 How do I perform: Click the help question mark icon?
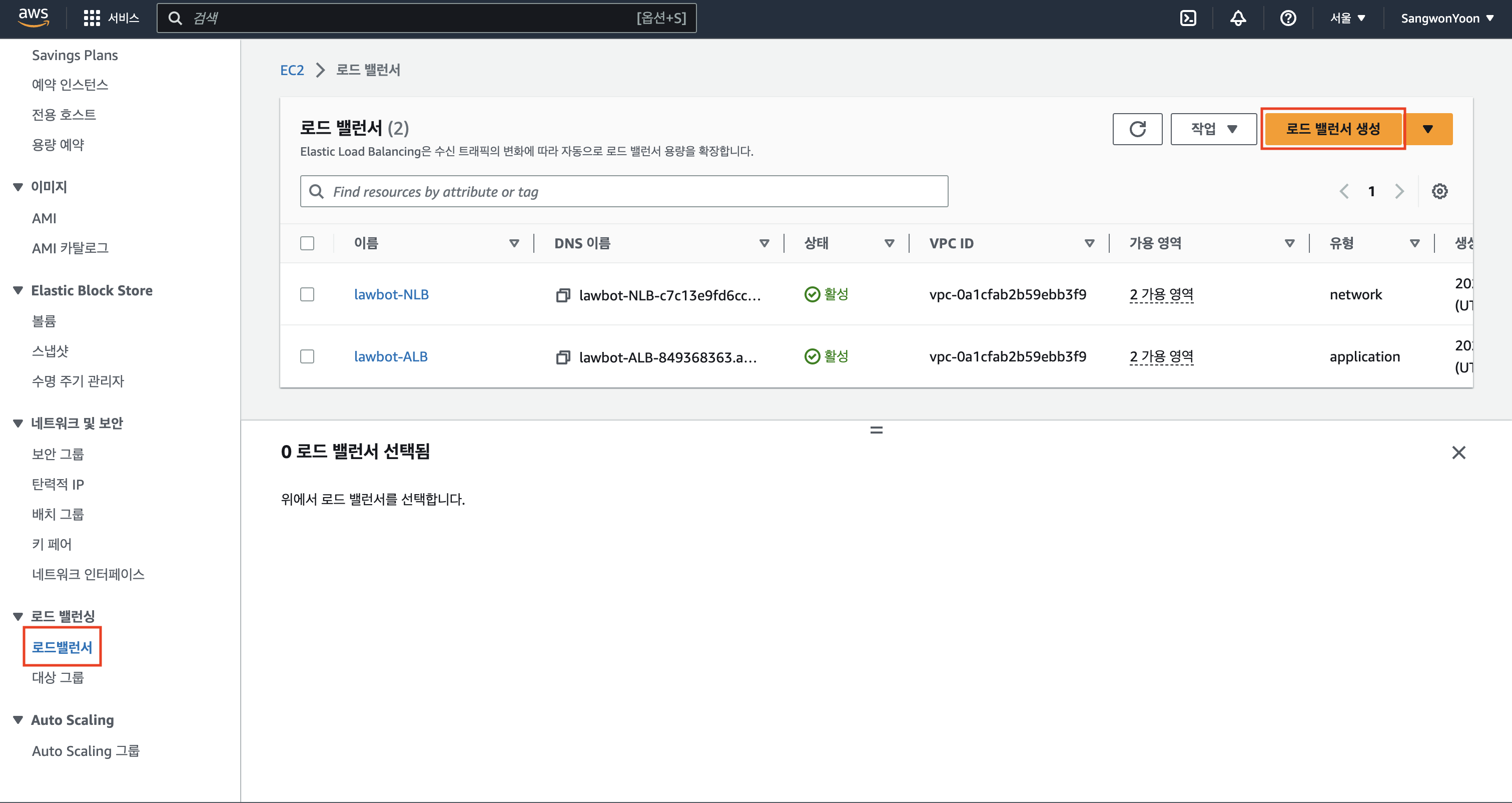[1288, 18]
